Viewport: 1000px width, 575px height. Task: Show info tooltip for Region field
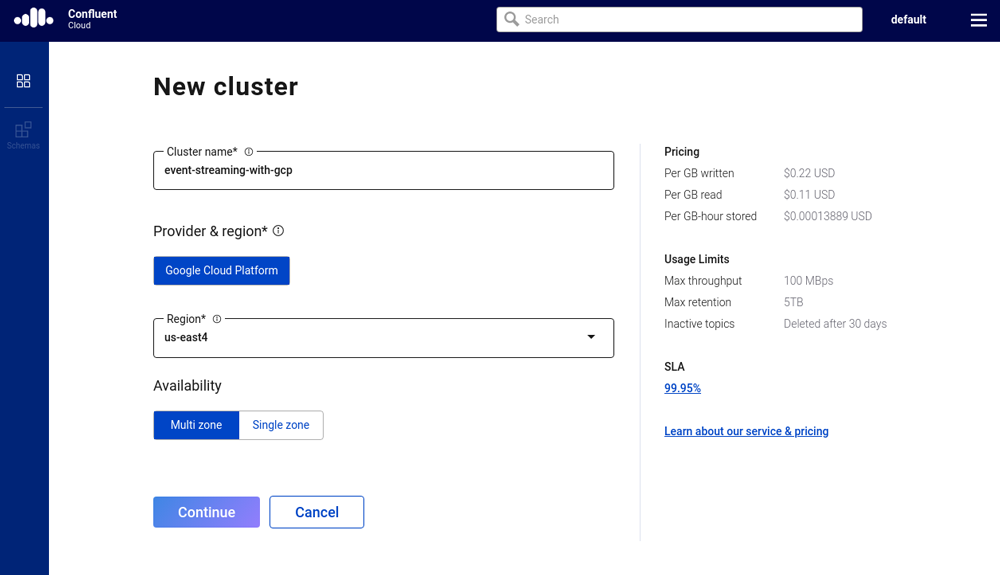coord(217,319)
